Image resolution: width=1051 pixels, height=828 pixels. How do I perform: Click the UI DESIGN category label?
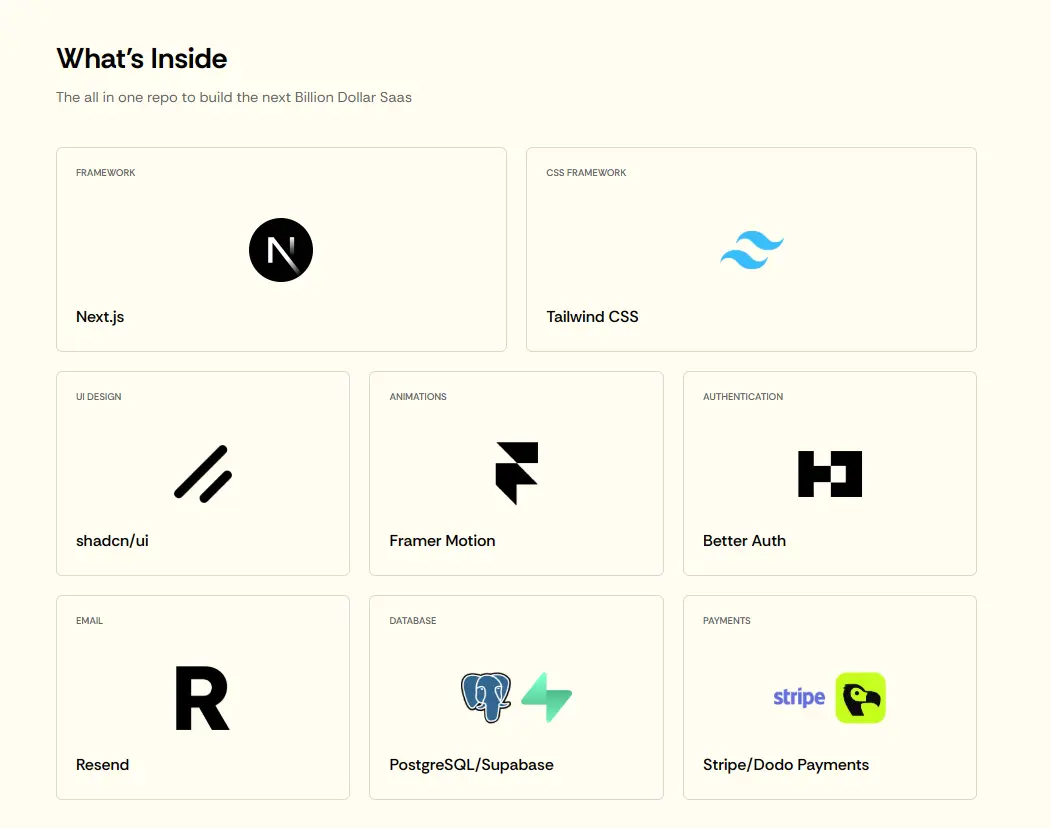click(99, 396)
